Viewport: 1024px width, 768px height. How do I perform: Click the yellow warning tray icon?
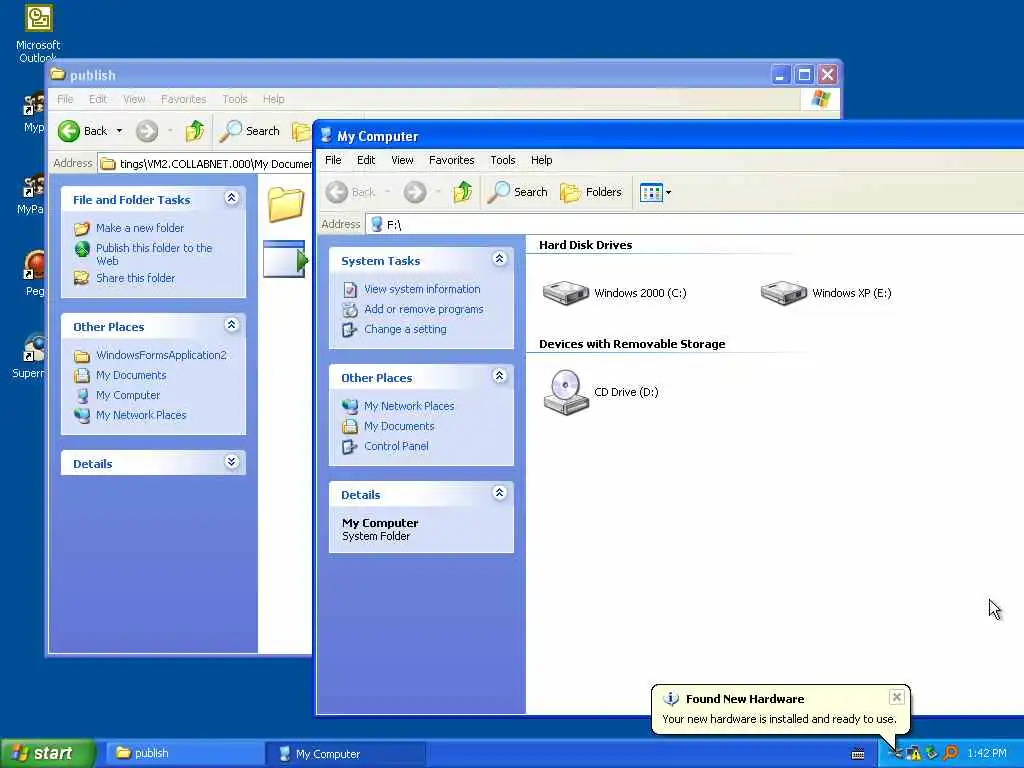click(x=914, y=754)
